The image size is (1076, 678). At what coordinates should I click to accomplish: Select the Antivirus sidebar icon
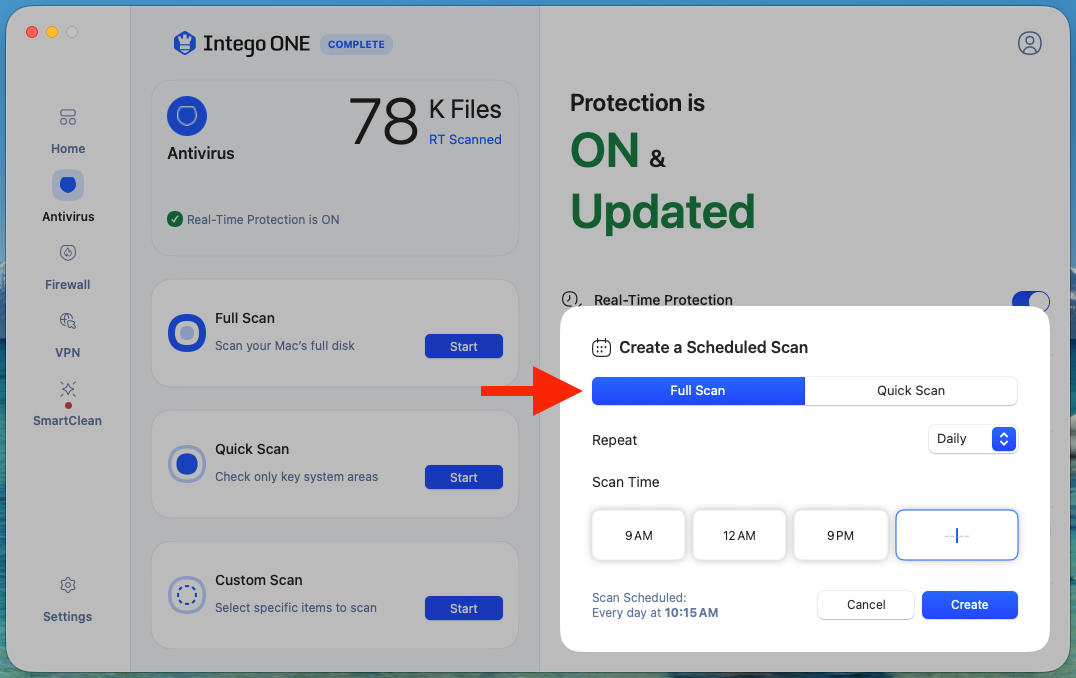click(x=68, y=185)
